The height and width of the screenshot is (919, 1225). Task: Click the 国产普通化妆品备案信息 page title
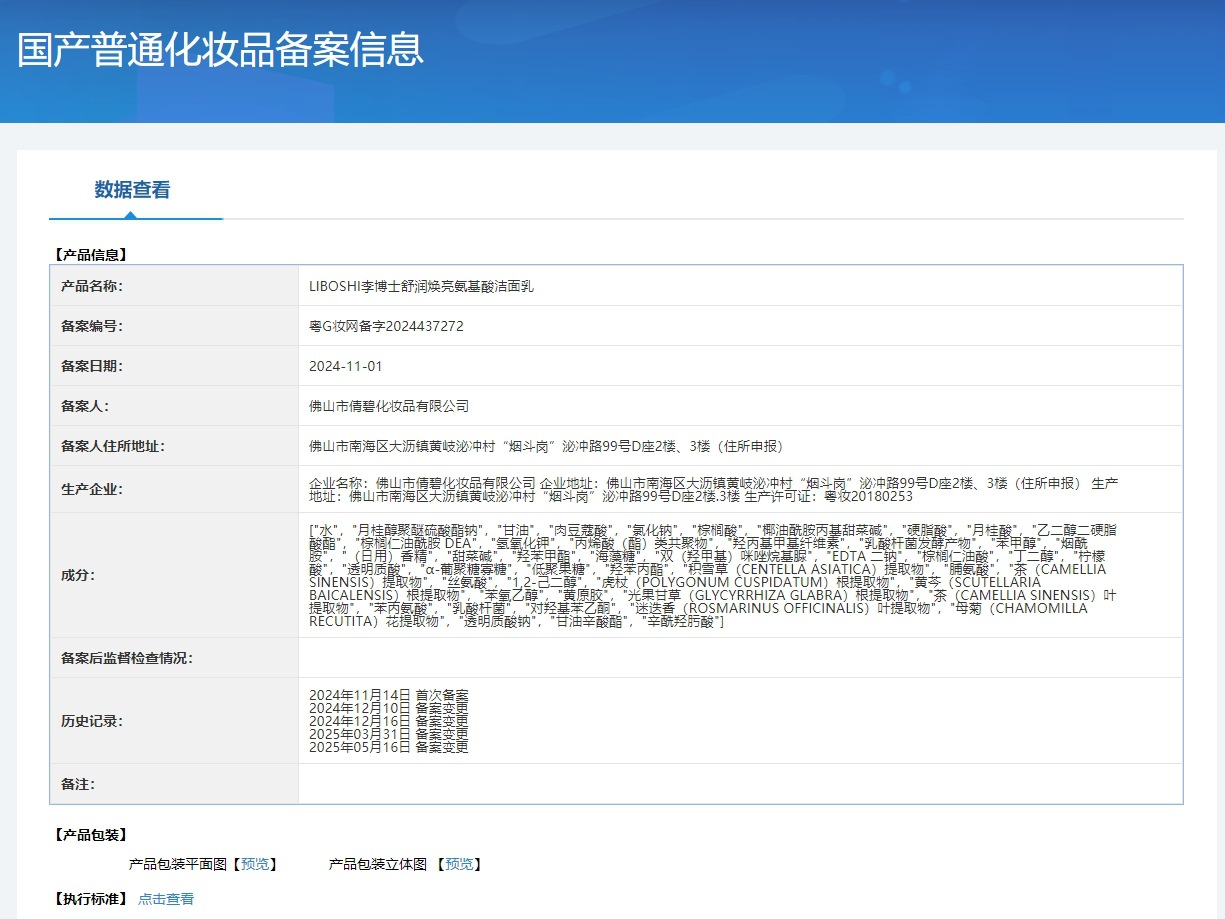220,50
